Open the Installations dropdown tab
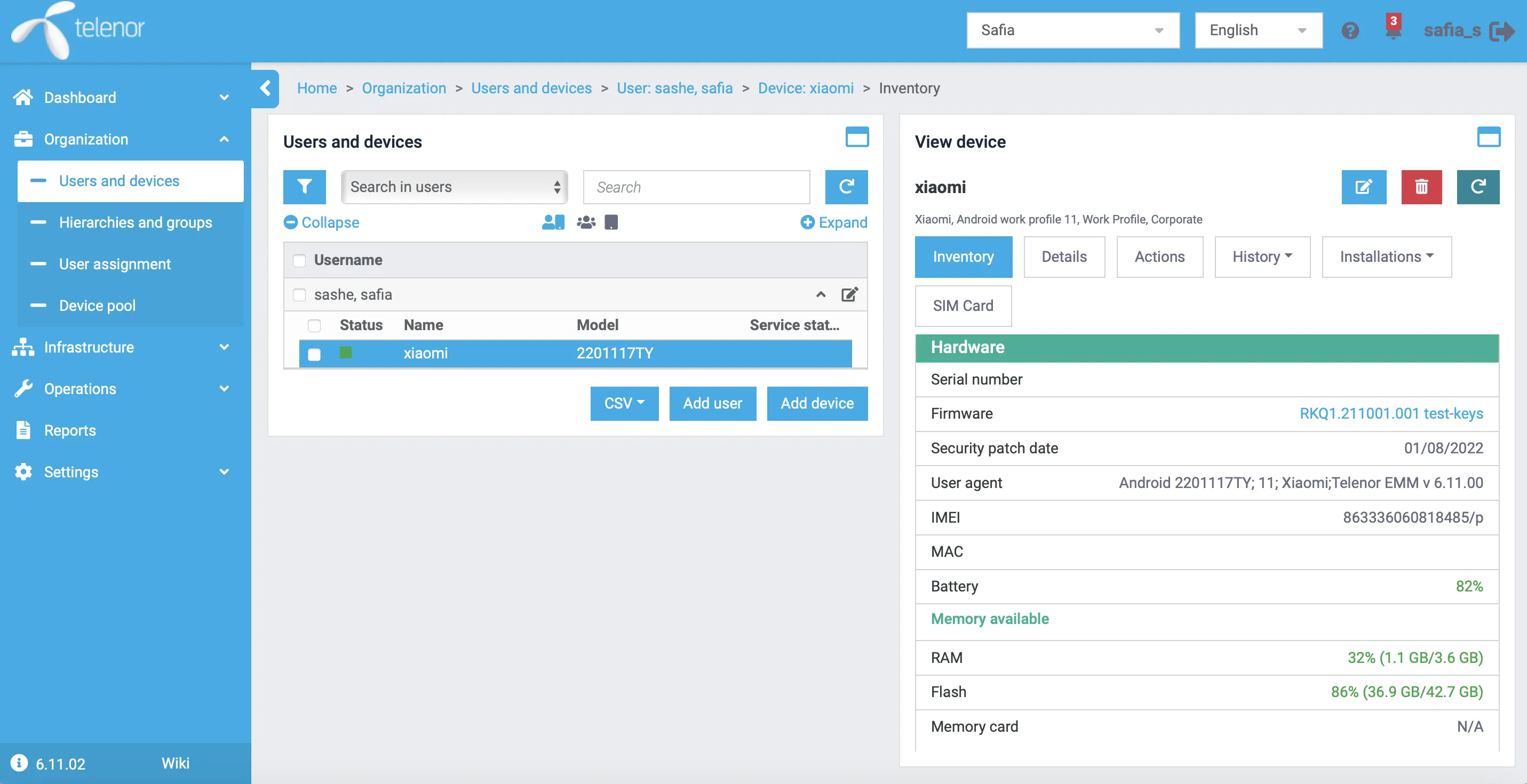The width and height of the screenshot is (1527, 784). (1387, 257)
